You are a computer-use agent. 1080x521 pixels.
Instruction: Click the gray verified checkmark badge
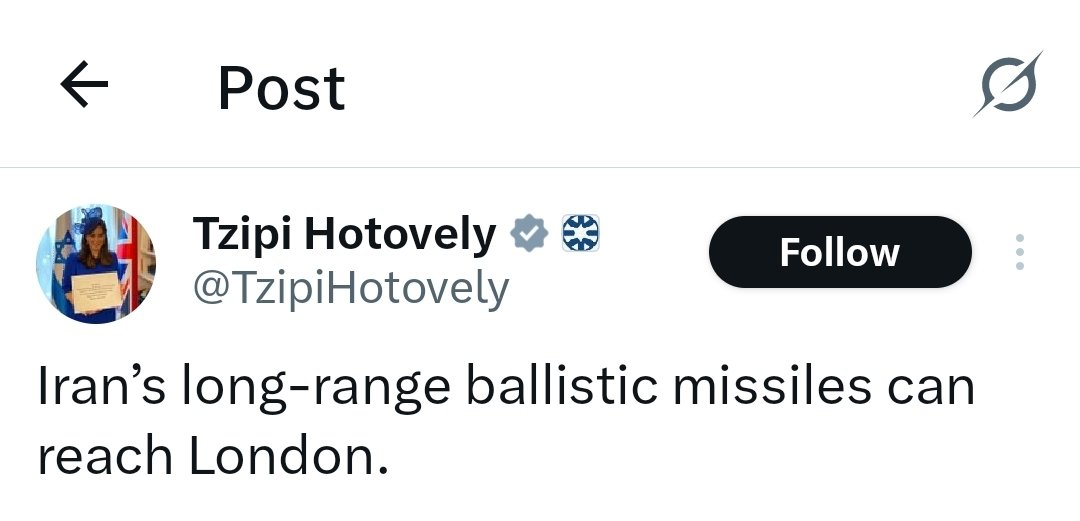coord(529,234)
